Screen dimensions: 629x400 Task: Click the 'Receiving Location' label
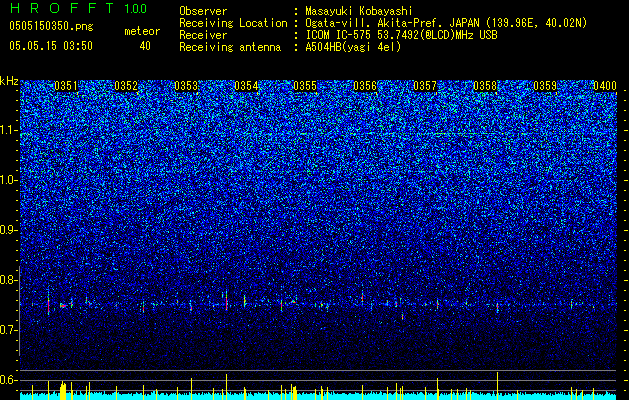coord(233,23)
